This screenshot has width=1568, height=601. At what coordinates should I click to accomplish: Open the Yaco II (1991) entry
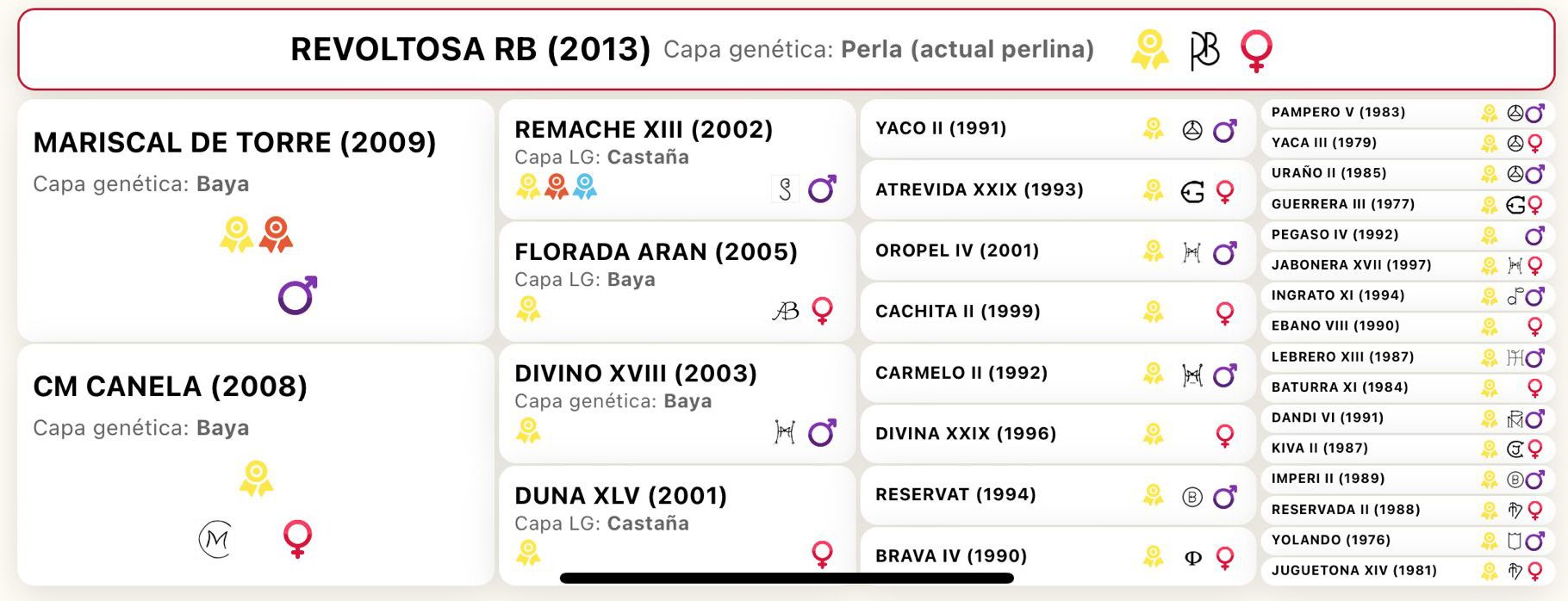(1057, 129)
